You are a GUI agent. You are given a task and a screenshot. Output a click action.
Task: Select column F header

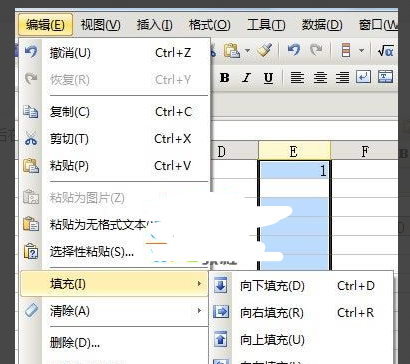[x=365, y=151]
